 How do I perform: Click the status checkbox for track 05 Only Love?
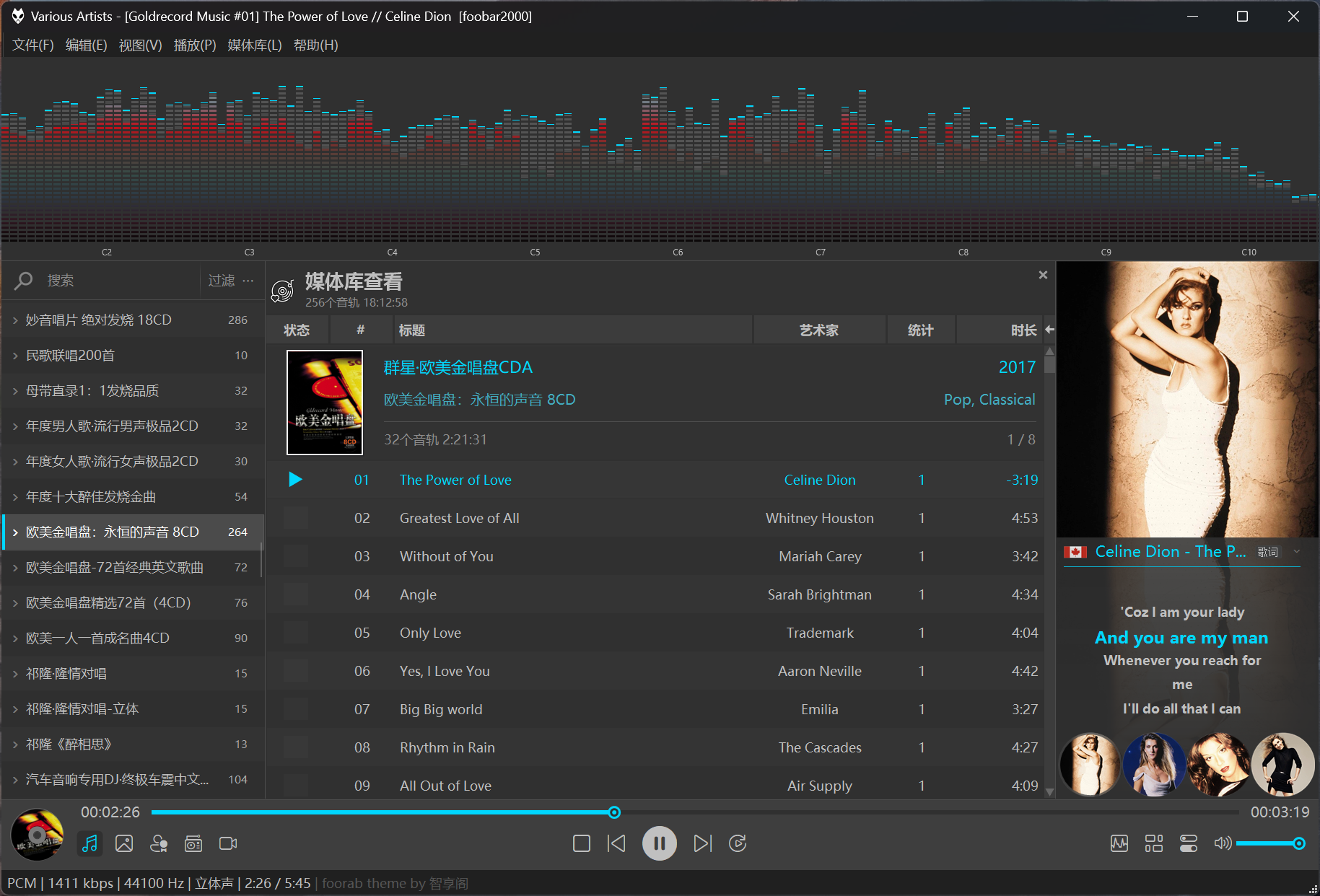[x=295, y=633]
